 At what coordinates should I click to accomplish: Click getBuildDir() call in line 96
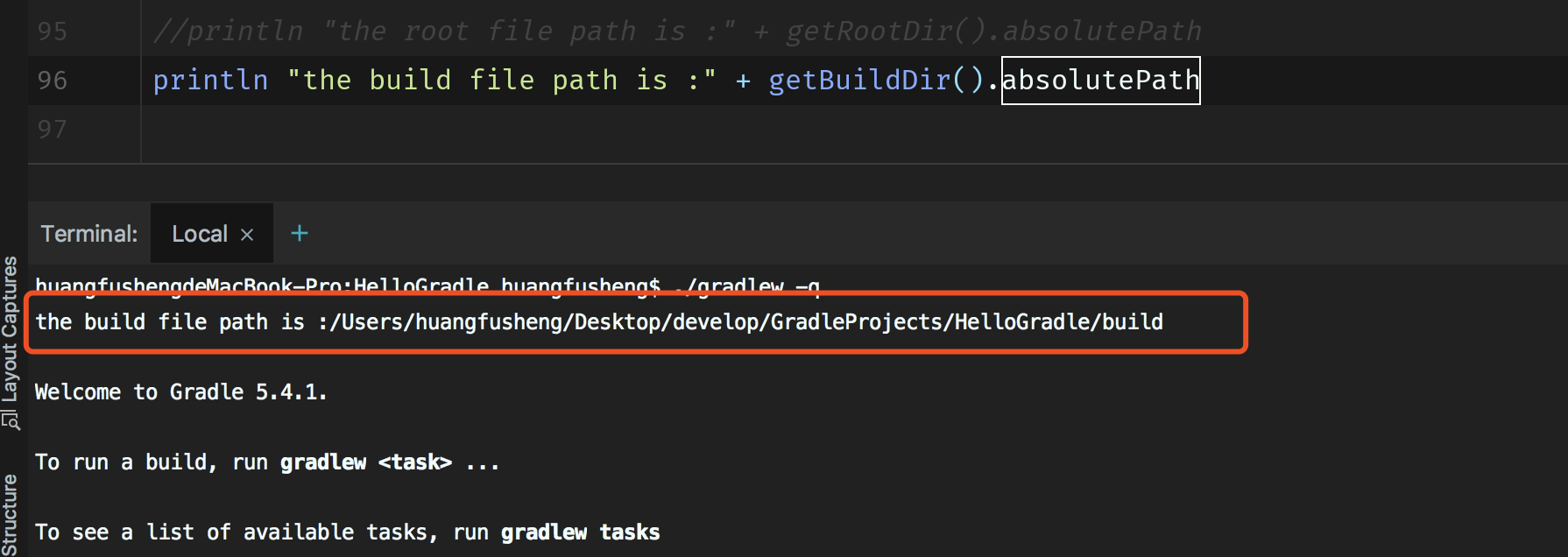(877, 81)
